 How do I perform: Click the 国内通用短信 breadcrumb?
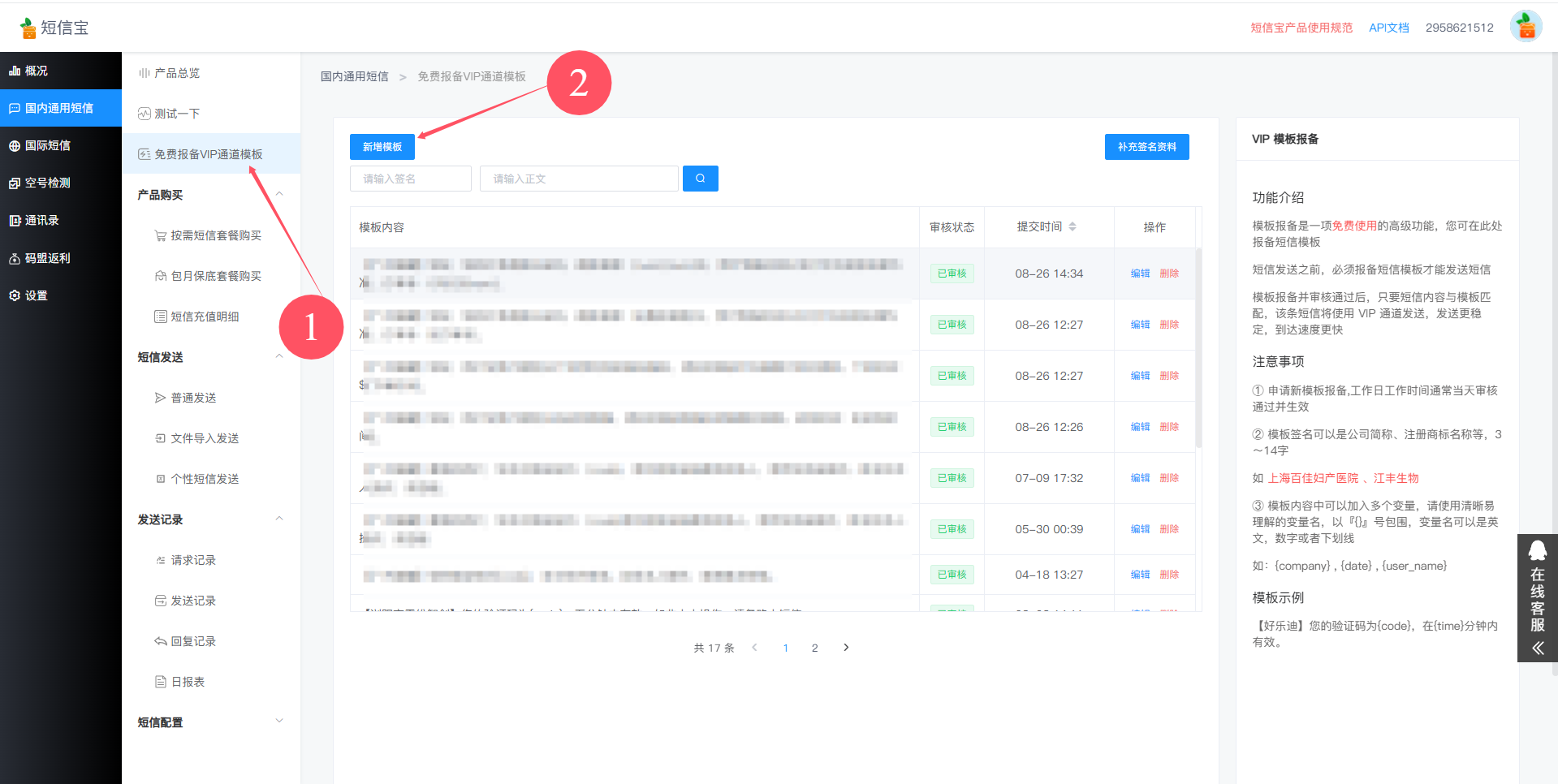(355, 76)
